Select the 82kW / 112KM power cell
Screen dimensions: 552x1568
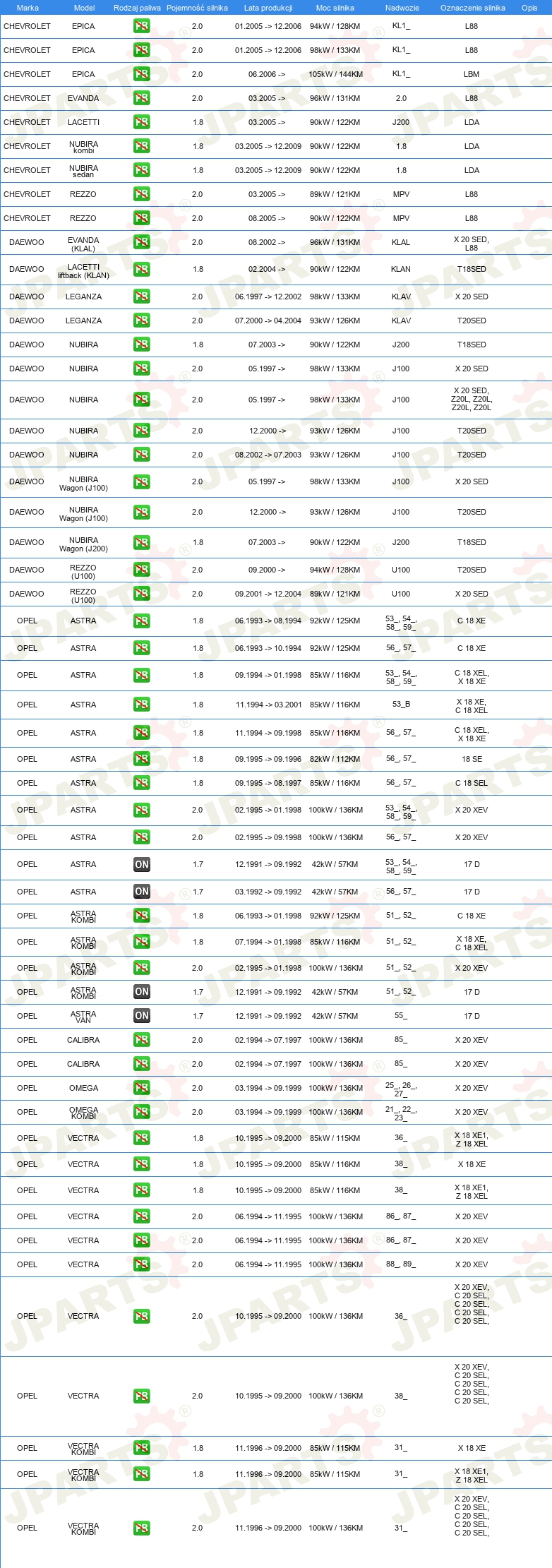tap(335, 759)
